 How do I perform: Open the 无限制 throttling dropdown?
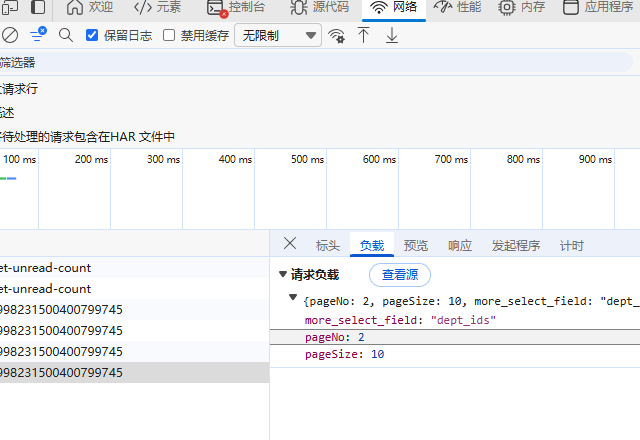pyautogui.click(x=277, y=36)
